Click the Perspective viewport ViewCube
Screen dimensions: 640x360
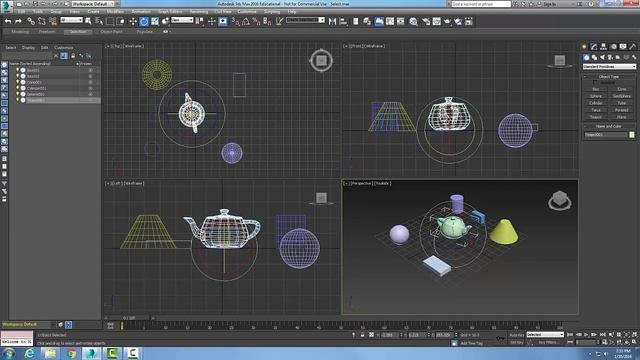(560, 200)
